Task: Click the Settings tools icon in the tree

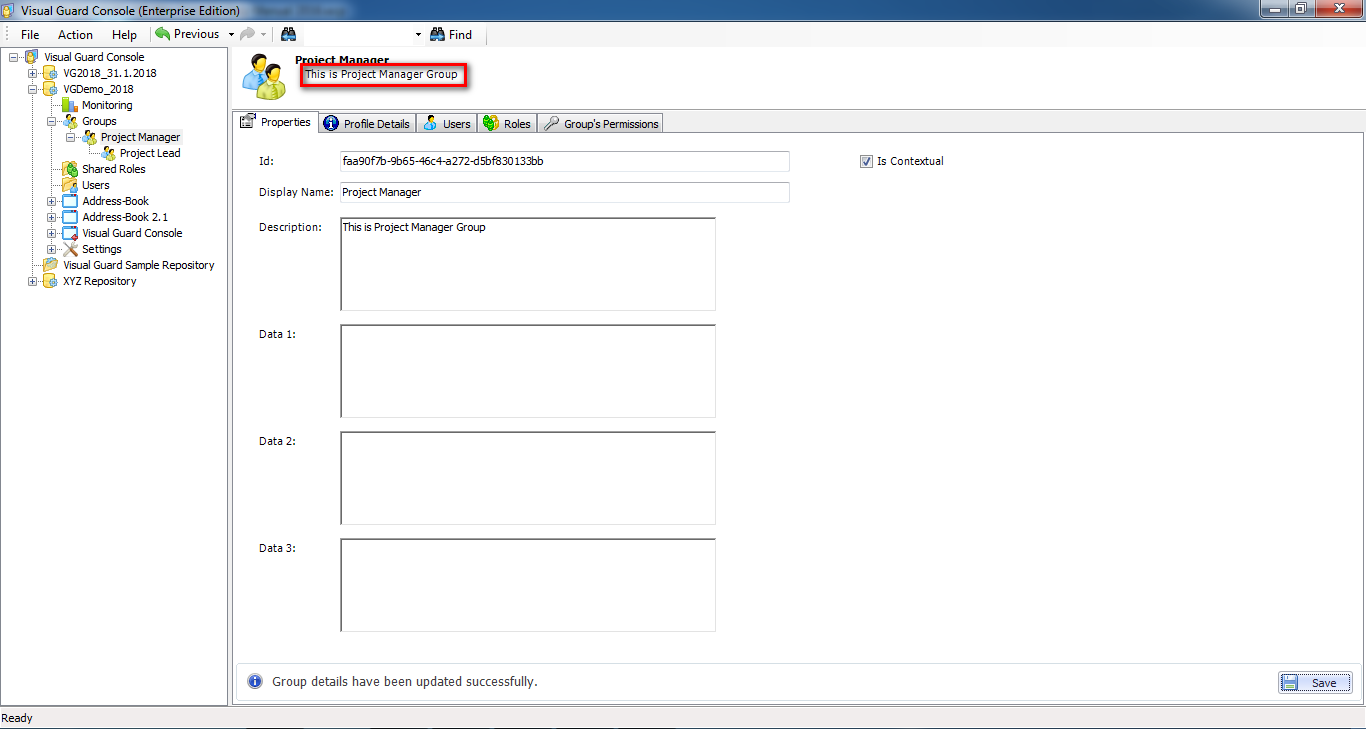Action: pos(70,249)
